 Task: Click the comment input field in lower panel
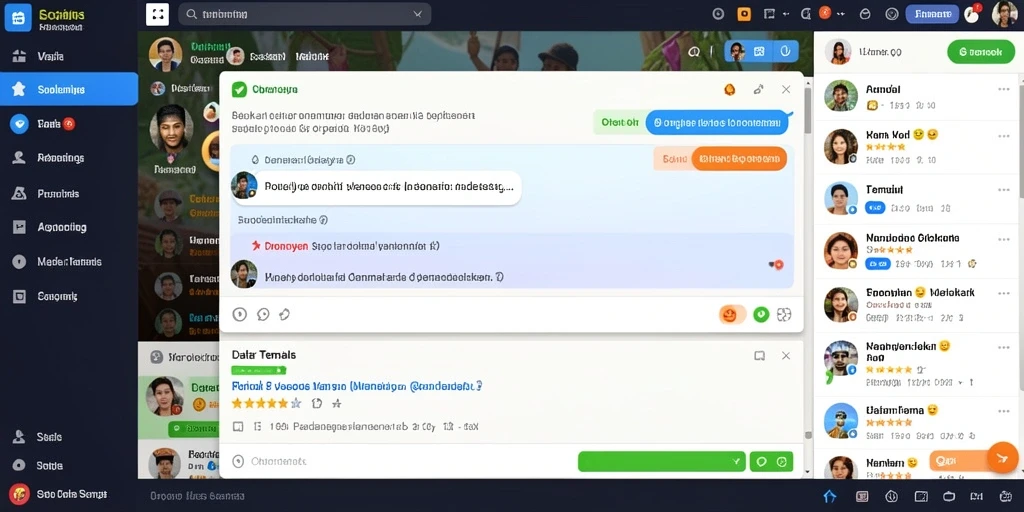[x=398, y=461]
